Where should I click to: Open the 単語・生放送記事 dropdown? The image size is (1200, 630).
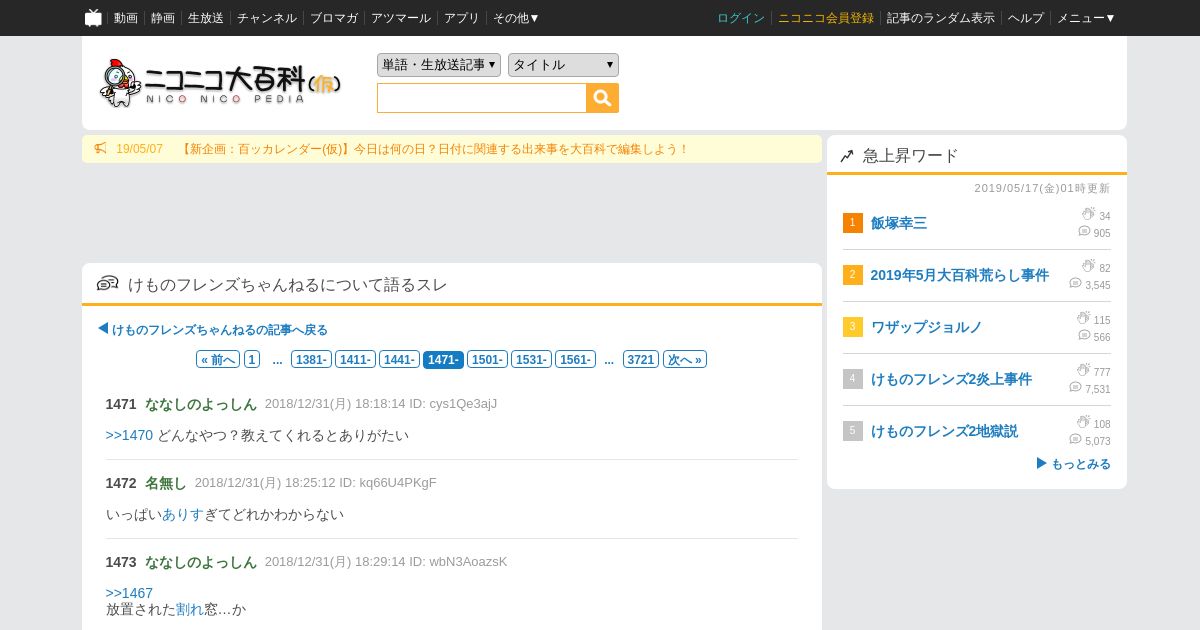pyautogui.click(x=439, y=65)
